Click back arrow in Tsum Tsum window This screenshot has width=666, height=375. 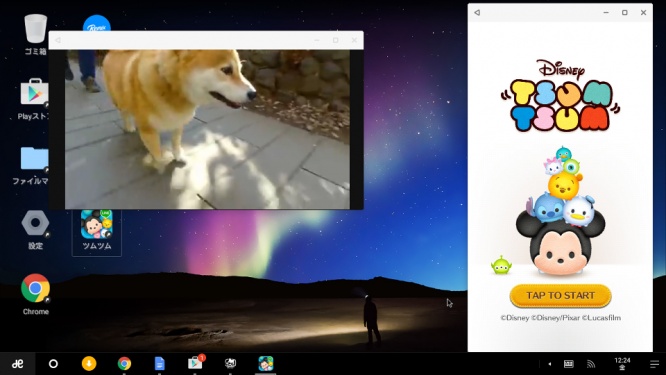(x=477, y=13)
